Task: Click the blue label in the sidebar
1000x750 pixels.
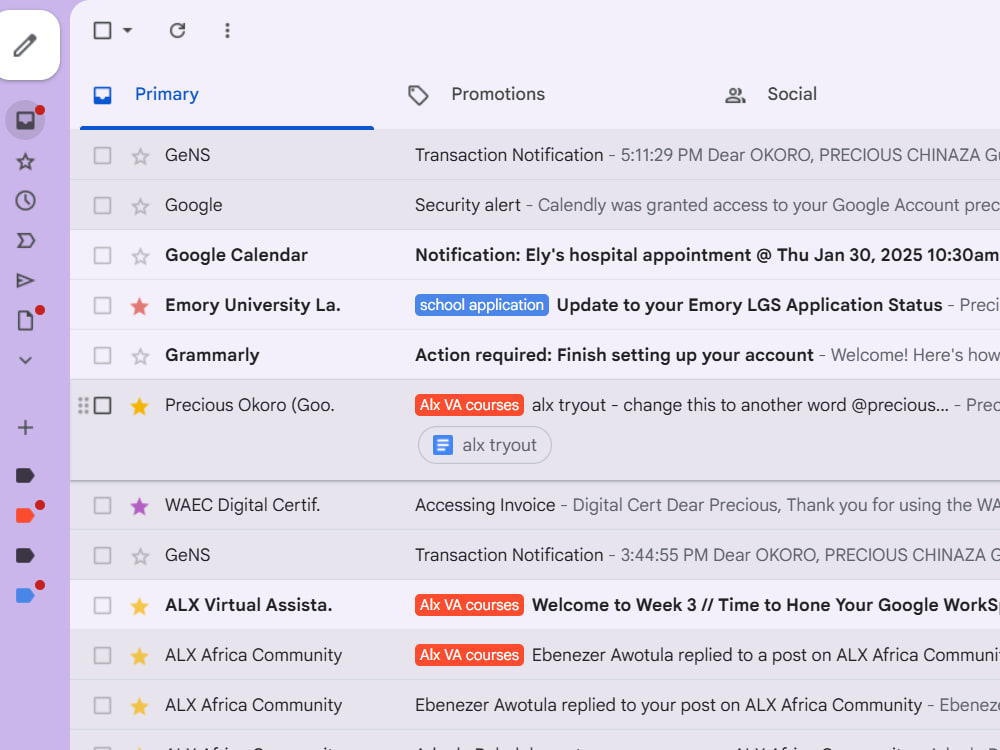Action: point(25,596)
